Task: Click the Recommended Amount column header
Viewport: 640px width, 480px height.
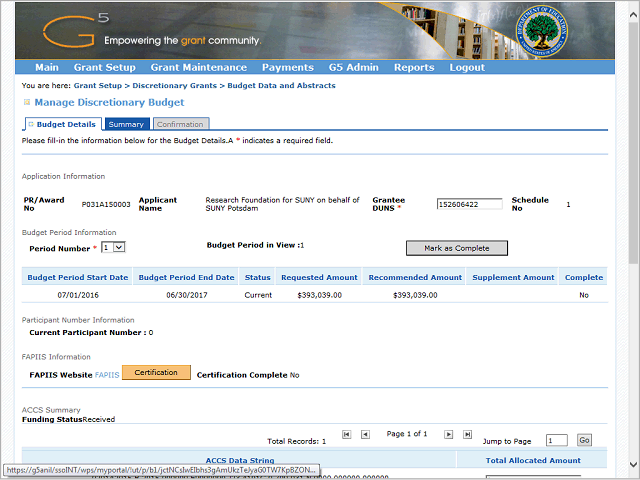Action: click(415, 278)
